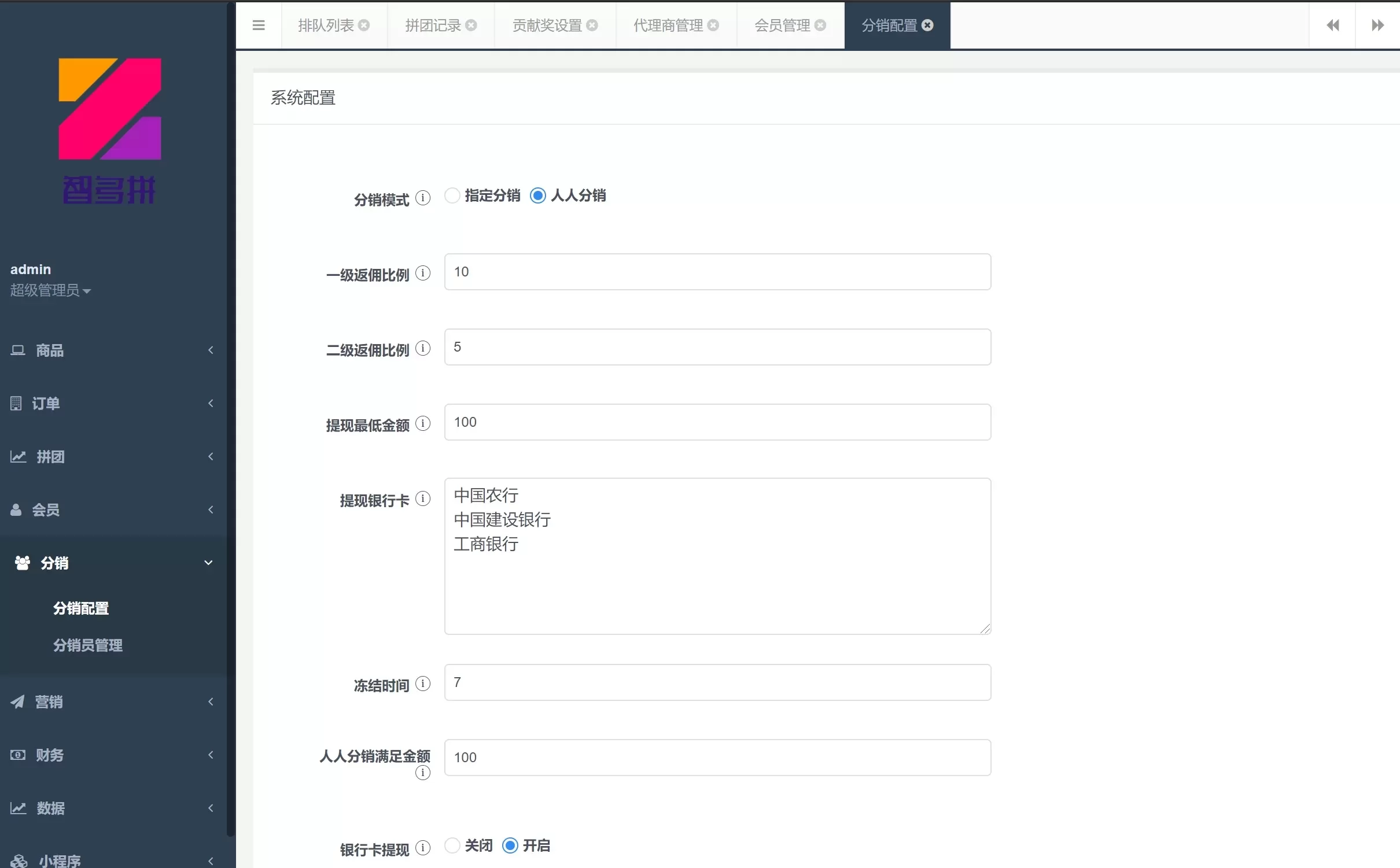Image resolution: width=1400 pixels, height=868 pixels.
Task: Click the info icon beside 提现银行卡
Action: (x=423, y=498)
